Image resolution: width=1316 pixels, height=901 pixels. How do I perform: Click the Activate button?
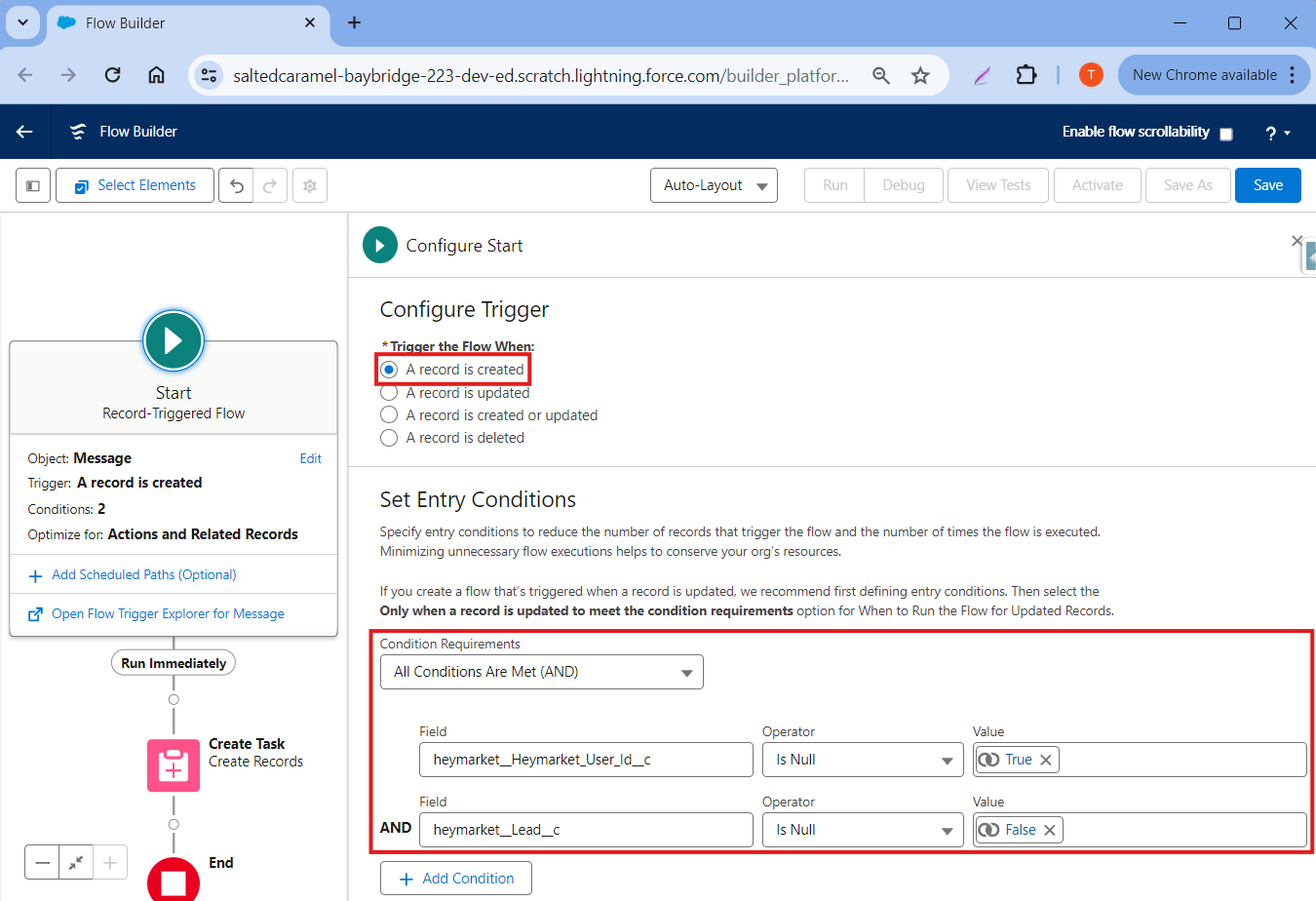click(1098, 185)
